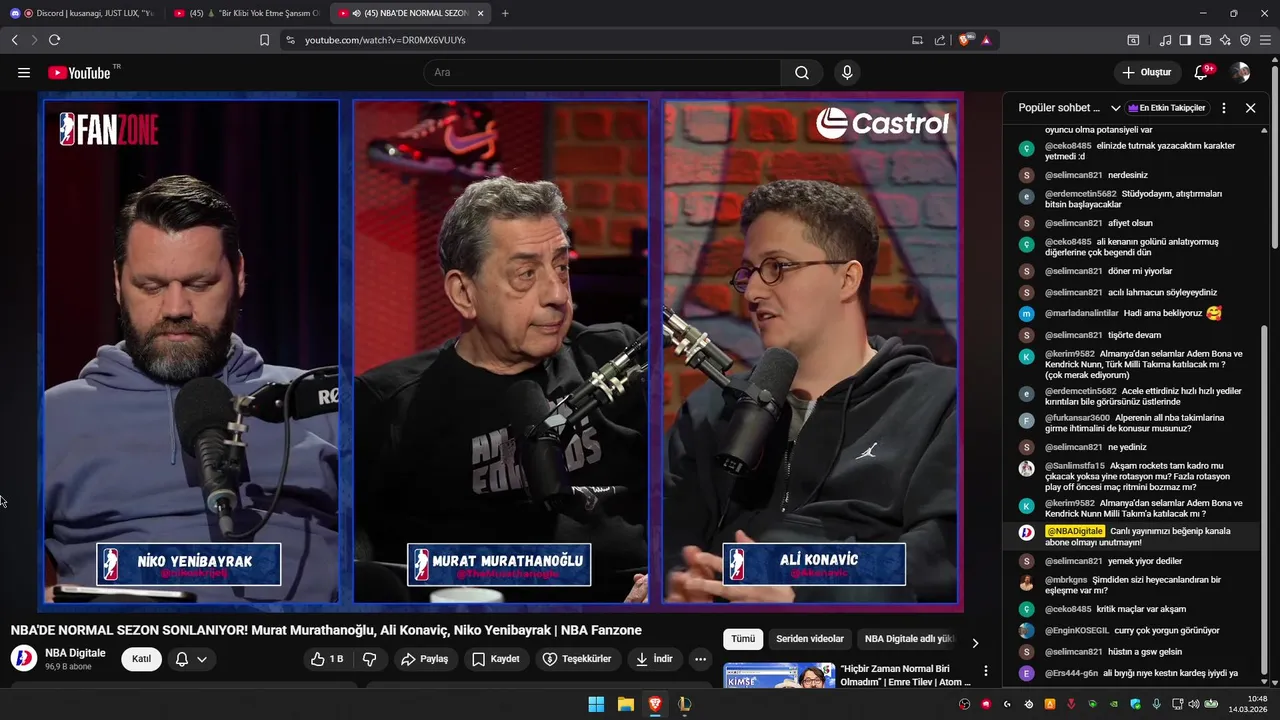Click the Oluştur create button
This screenshot has width=1280, height=720.
1146,72
